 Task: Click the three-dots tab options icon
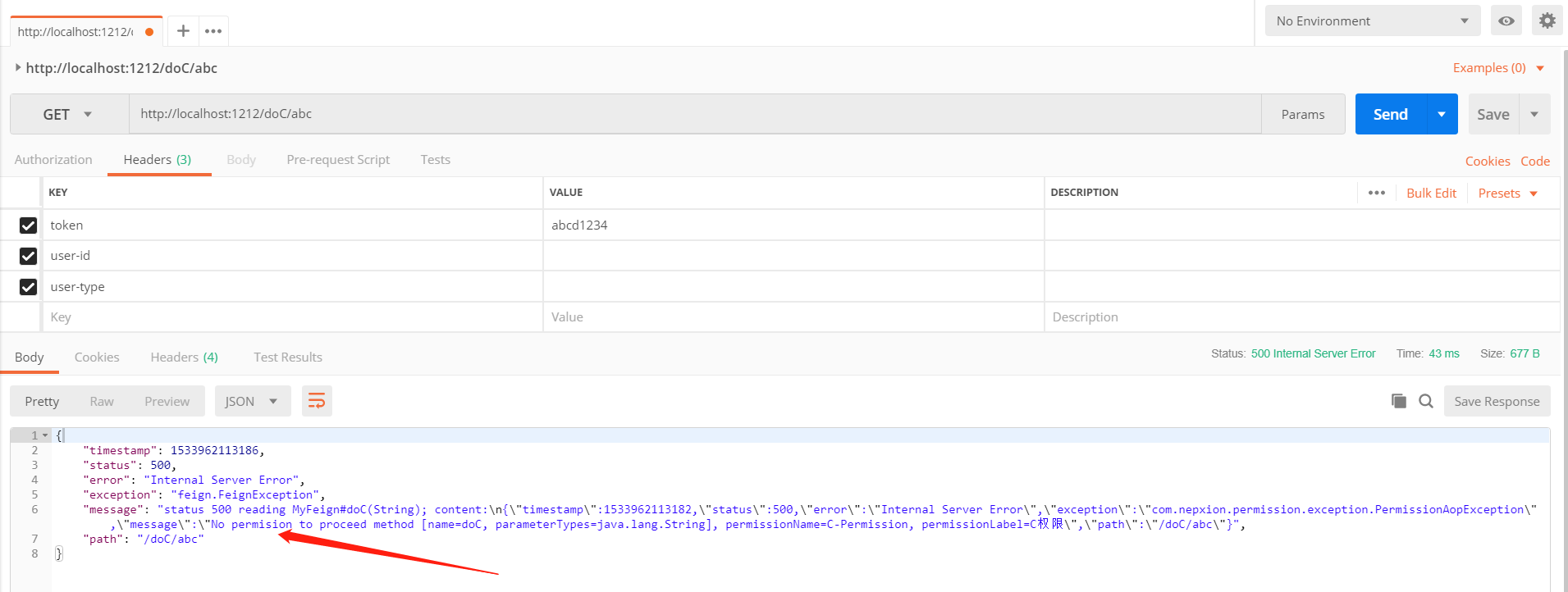[213, 31]
